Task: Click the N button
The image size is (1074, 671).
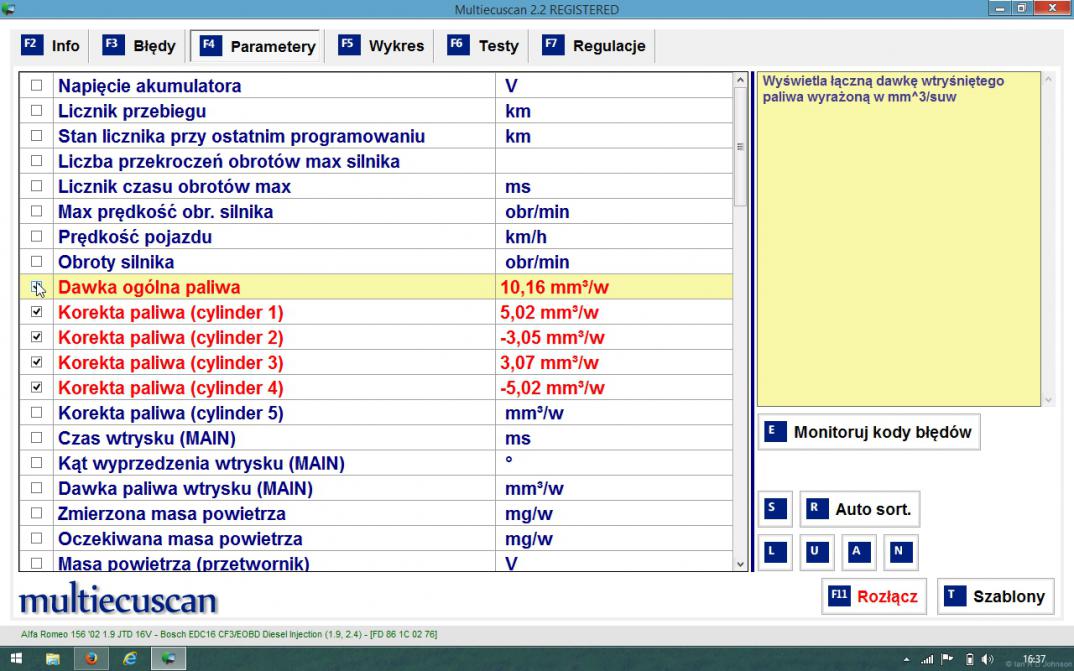Action: 900,553
